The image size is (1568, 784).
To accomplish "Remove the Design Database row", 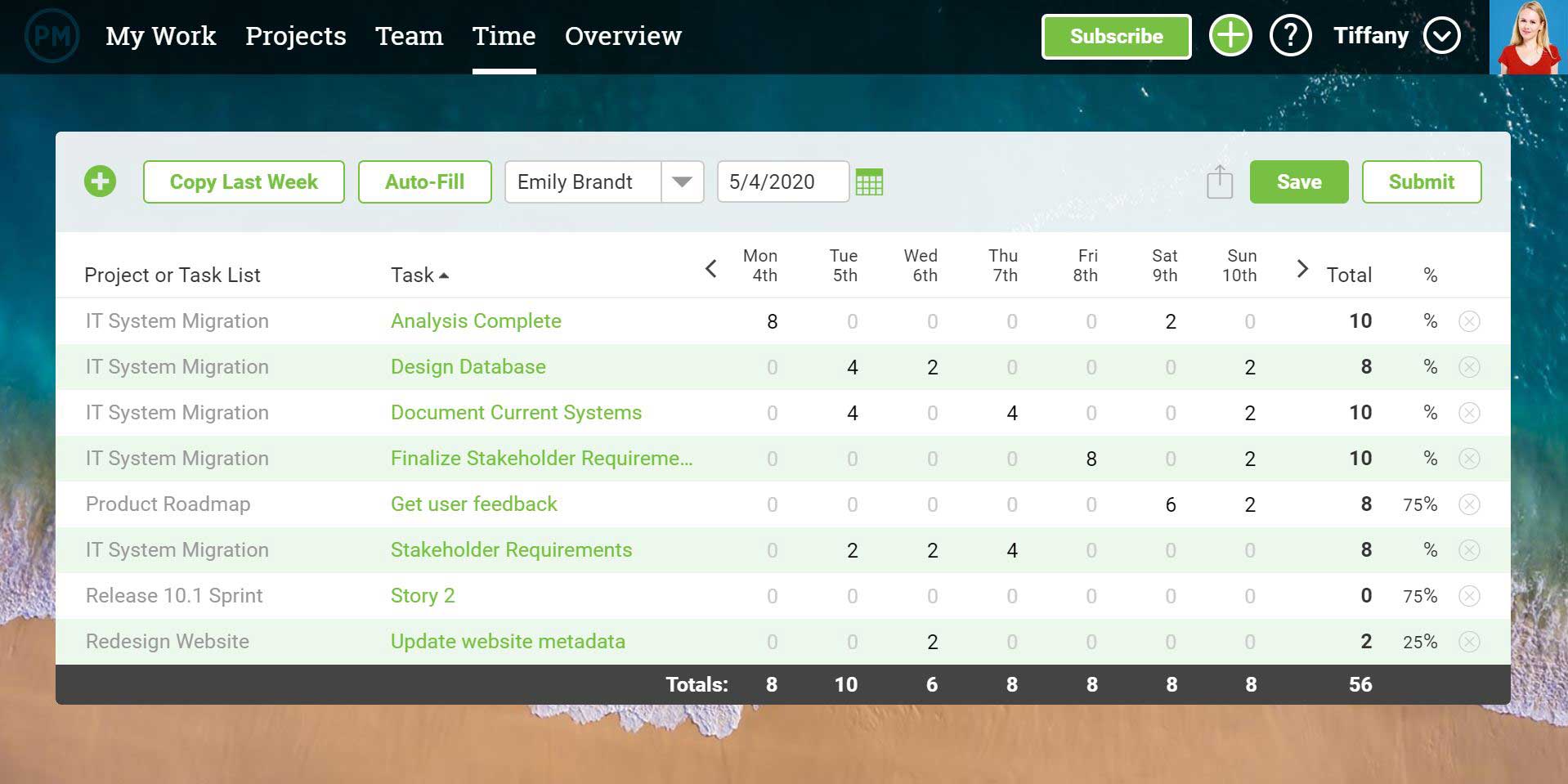I will click(x=1469, y=367).
